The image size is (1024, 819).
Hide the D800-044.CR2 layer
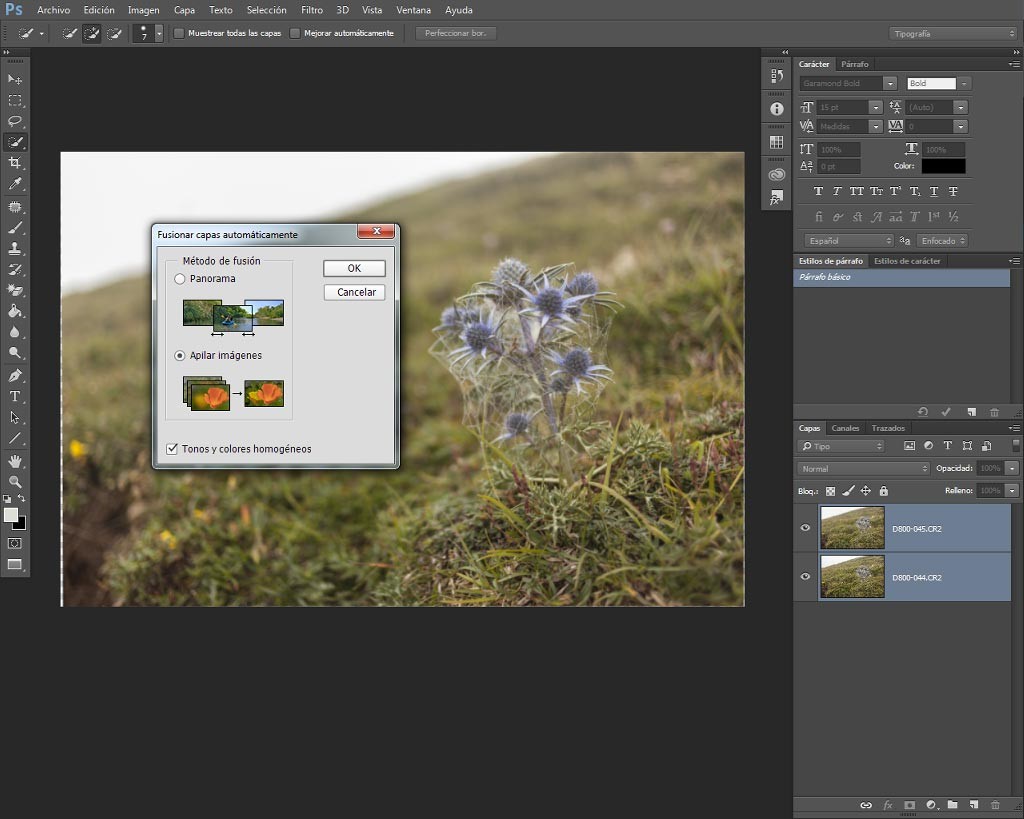point(805,577)
